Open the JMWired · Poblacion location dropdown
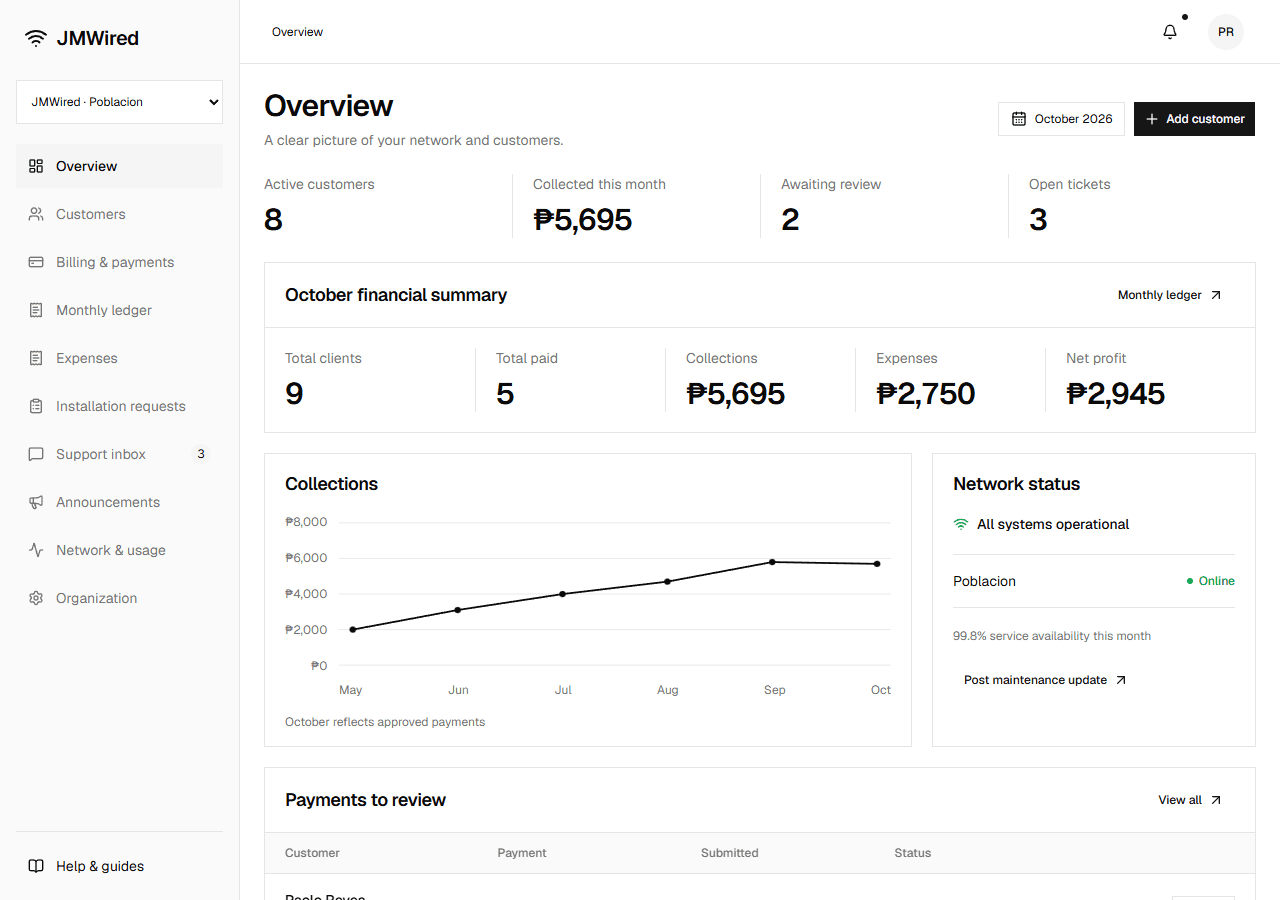1280x900 pixels. point(119,102)
